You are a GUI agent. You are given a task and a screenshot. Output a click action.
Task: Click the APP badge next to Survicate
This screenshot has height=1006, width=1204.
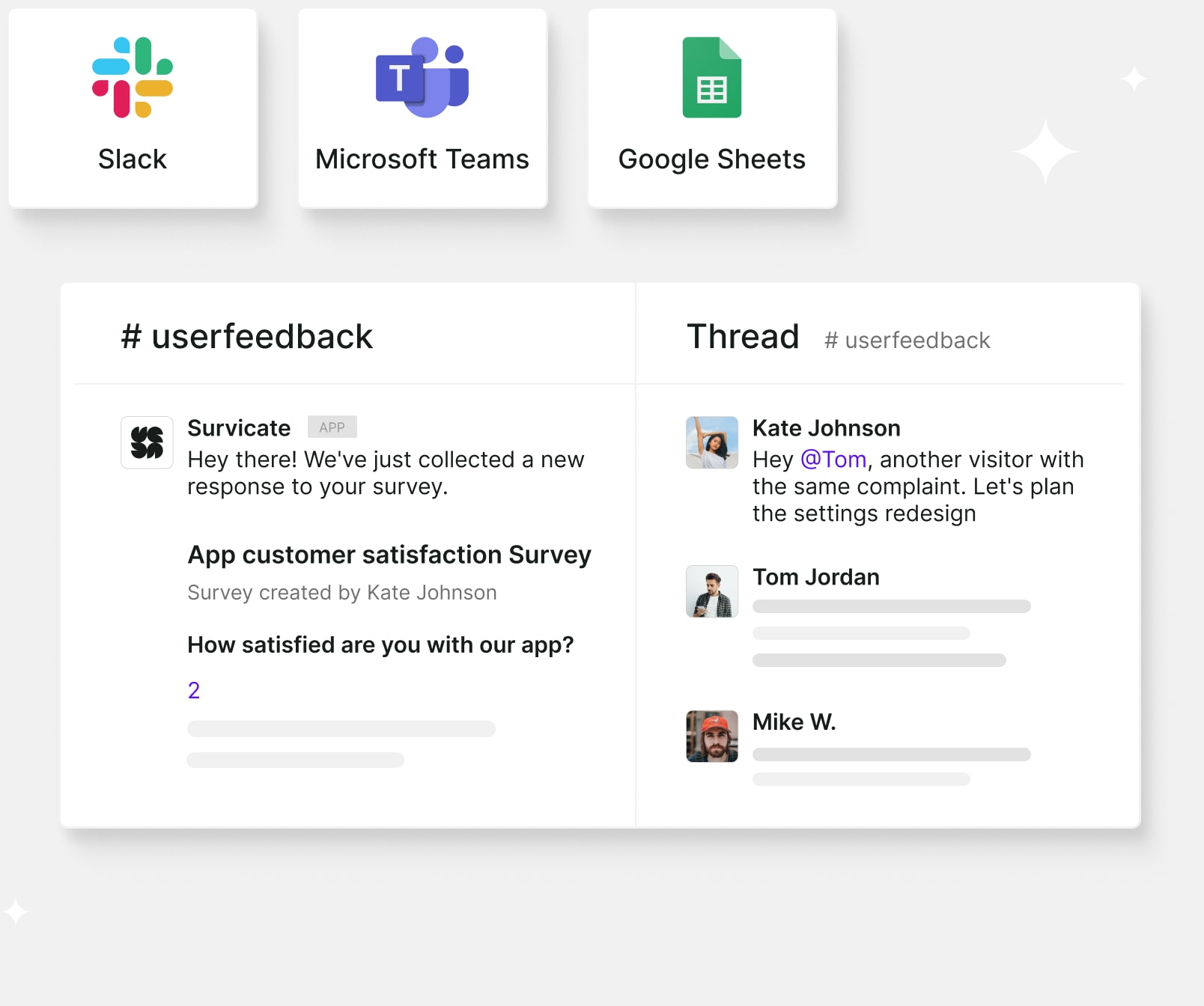coord(332,427)
